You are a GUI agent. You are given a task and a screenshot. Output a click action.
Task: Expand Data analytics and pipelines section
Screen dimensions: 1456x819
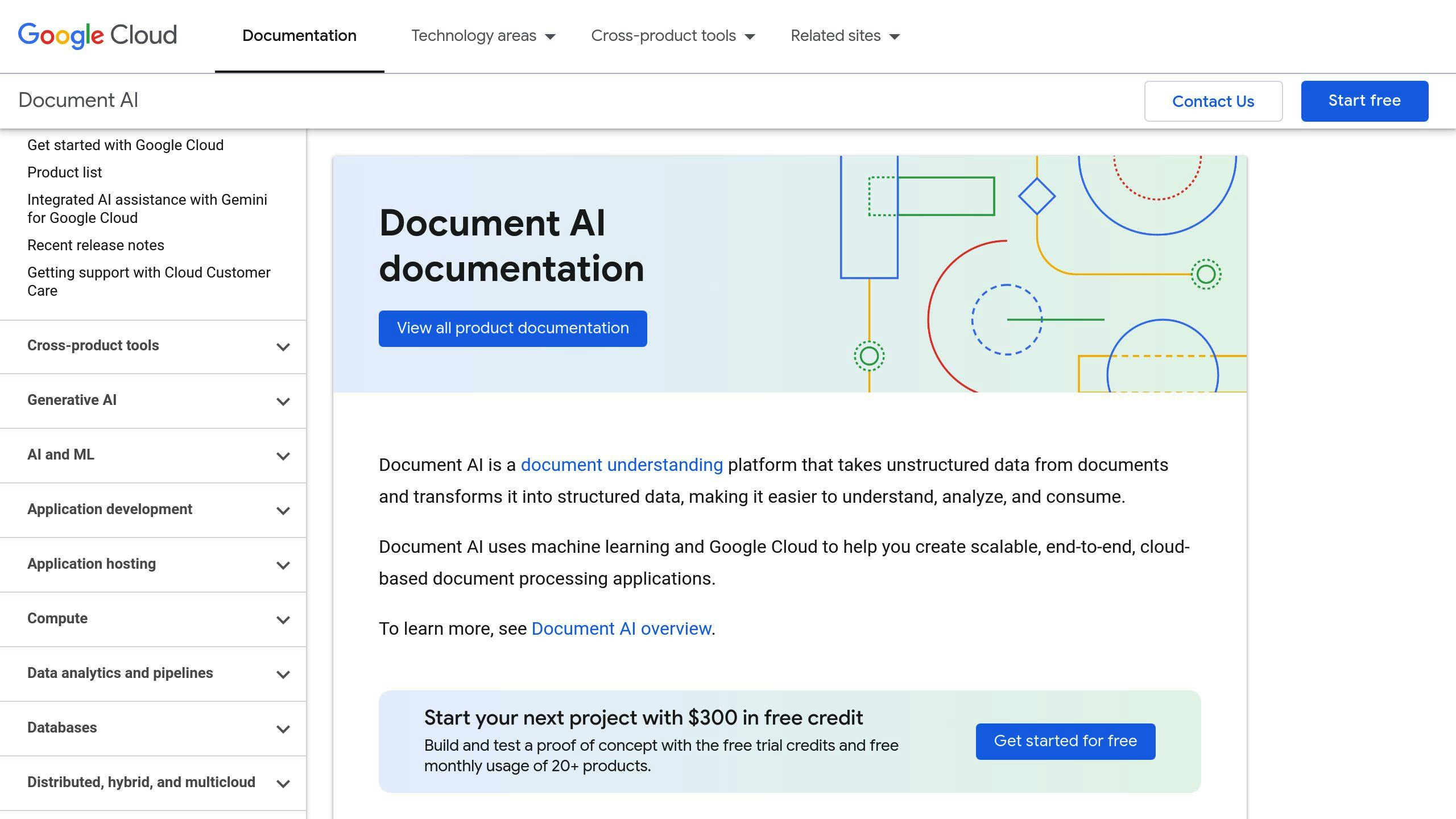pyautogui.click(x=153, y=674)
